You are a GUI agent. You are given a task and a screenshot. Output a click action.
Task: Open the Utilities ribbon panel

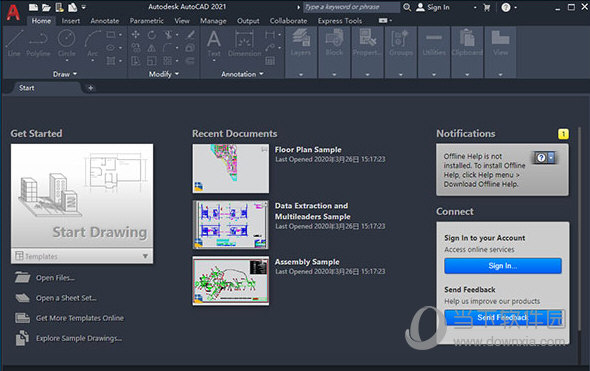tap(434, 52)
